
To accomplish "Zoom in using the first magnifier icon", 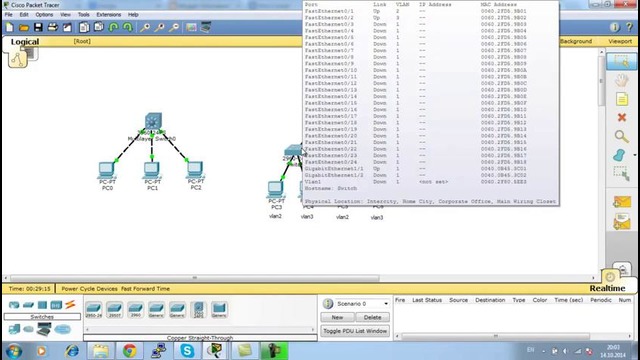I will (x=145, y=27).
